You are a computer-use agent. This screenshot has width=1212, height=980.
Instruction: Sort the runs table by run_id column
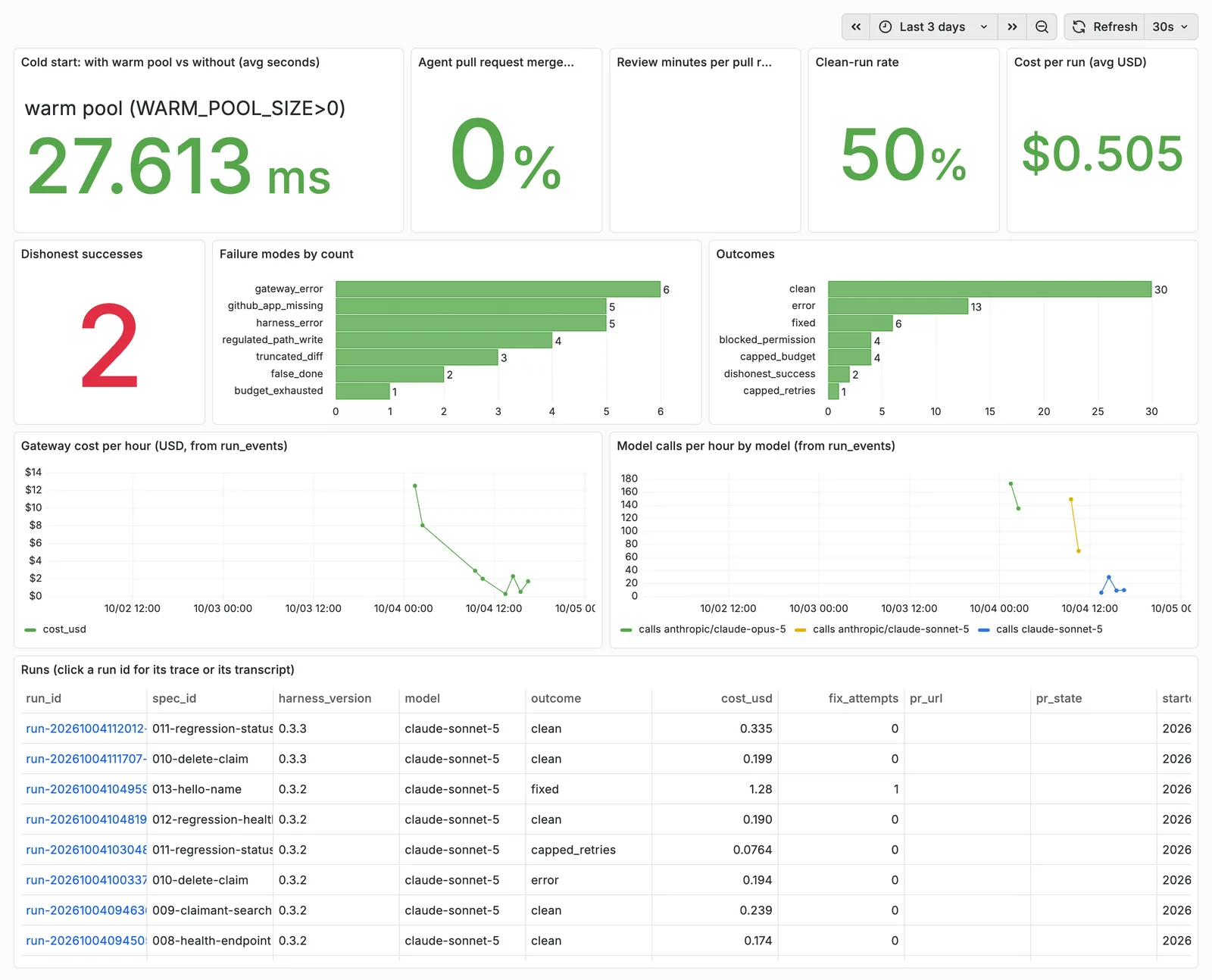coord(43,698)
